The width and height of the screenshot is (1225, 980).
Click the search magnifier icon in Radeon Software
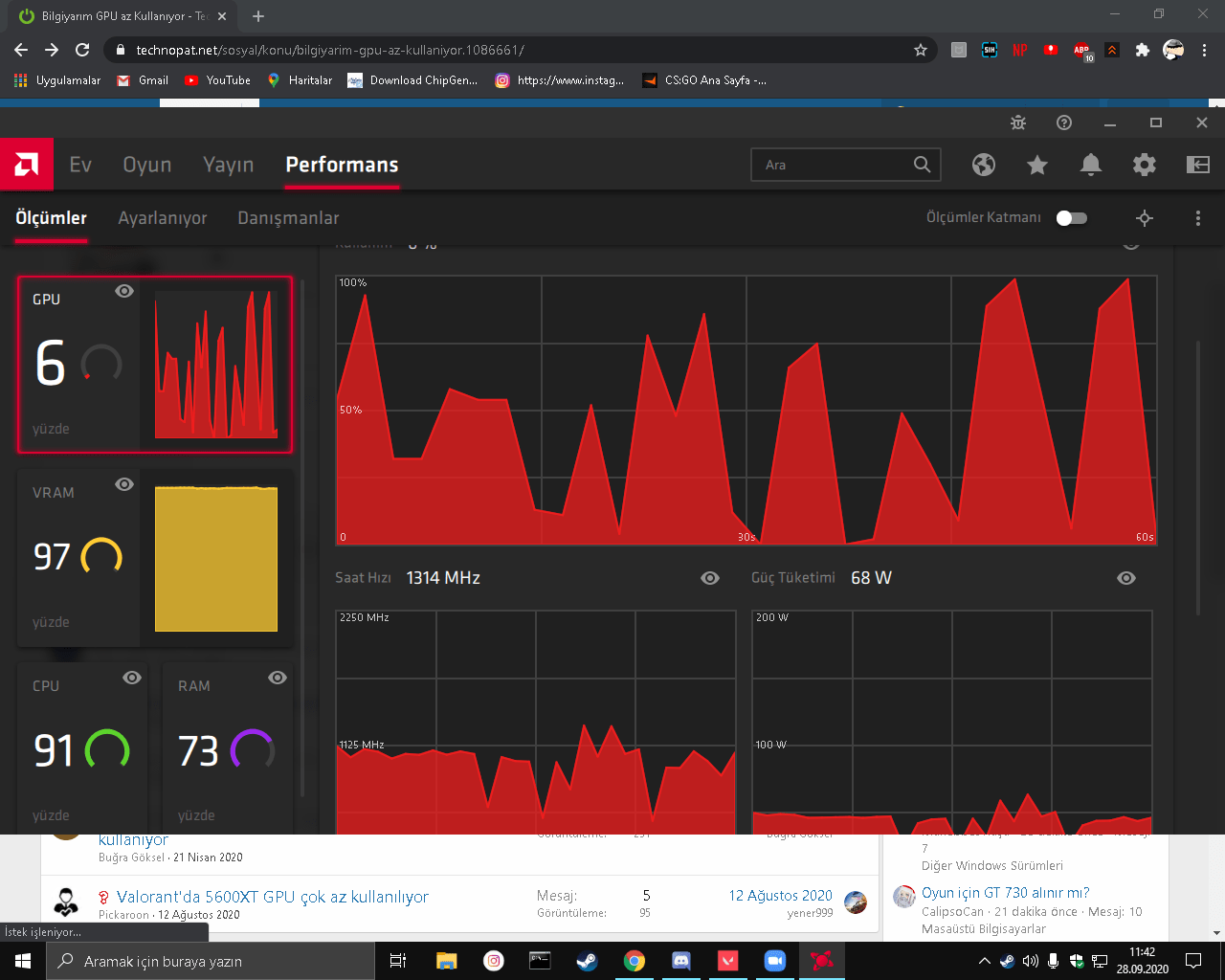click(x=922, y=165)
